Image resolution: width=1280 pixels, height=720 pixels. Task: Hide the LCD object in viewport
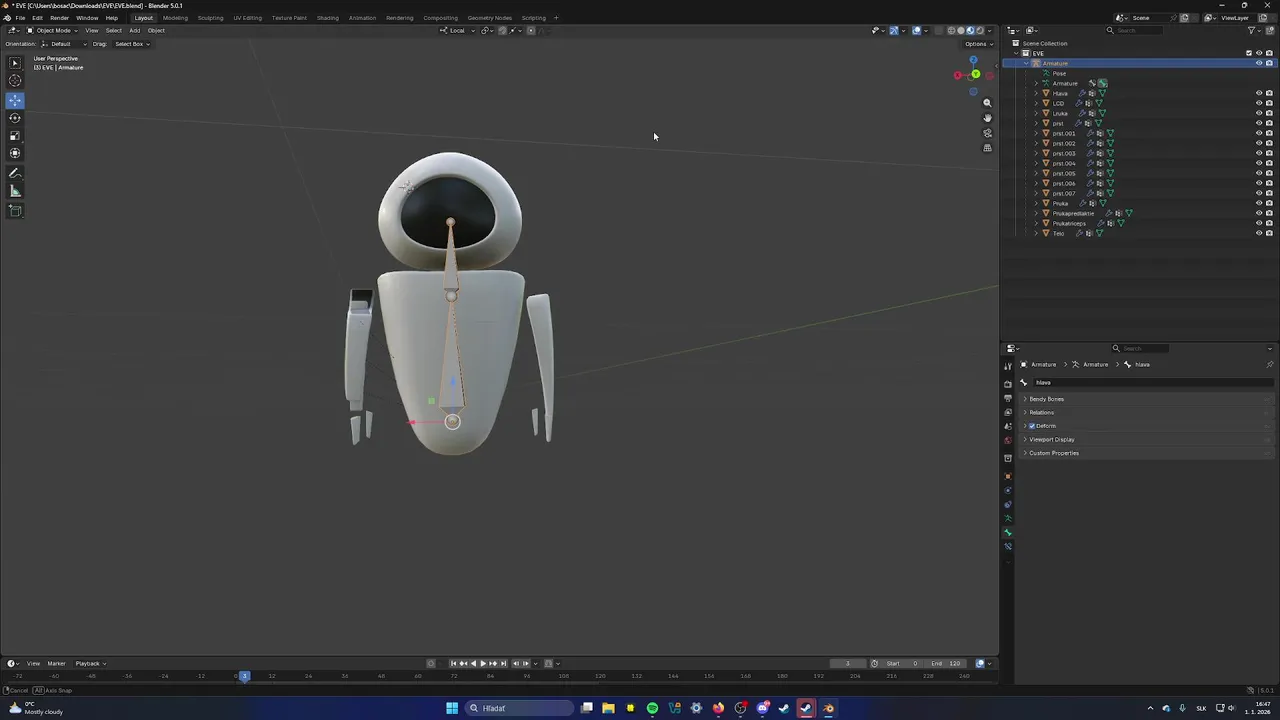click(x=1259, y=103)
